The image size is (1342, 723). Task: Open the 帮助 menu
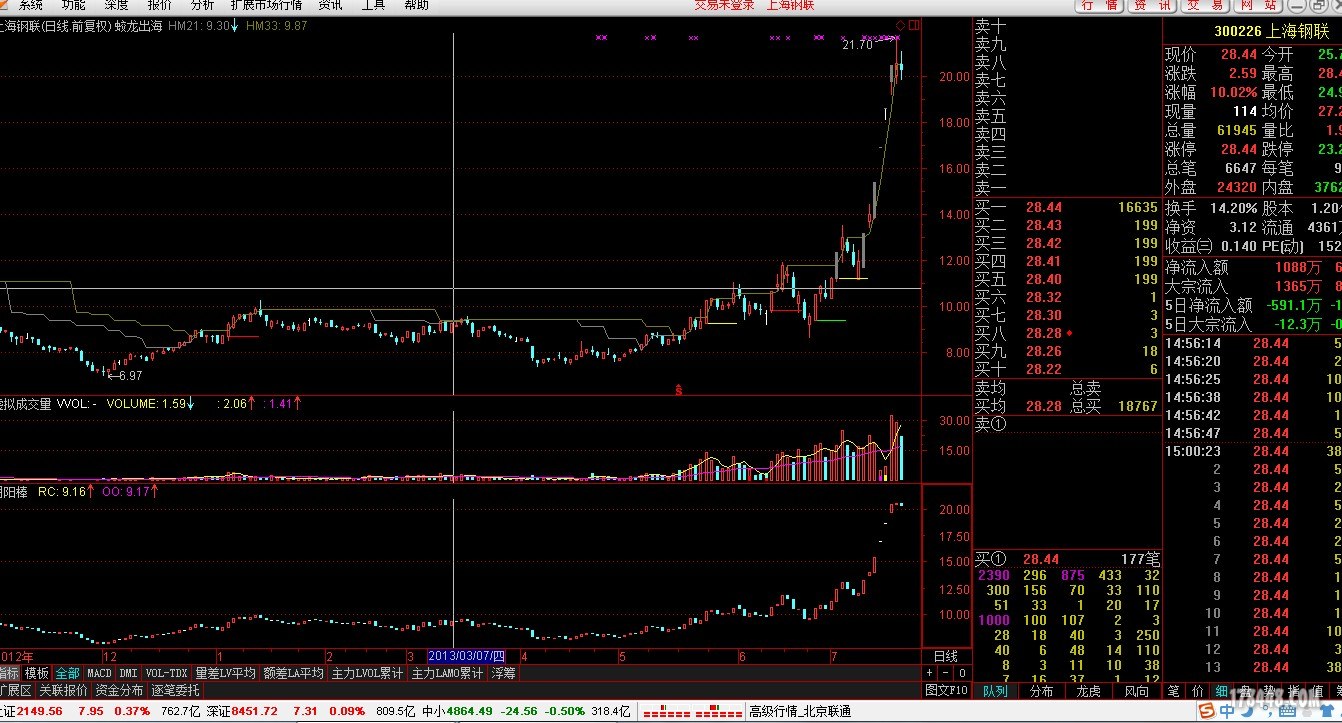pyautogui.click(x=416, y=5)
